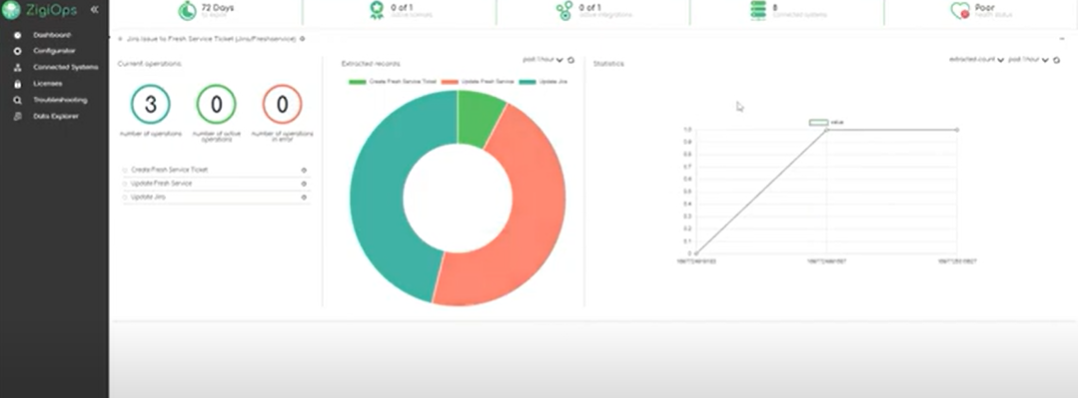Viewport: 1079px width, 398px height.
Task: Refresh the Statistics chart
Action: pyautogui.click(x=1057, y=60)
